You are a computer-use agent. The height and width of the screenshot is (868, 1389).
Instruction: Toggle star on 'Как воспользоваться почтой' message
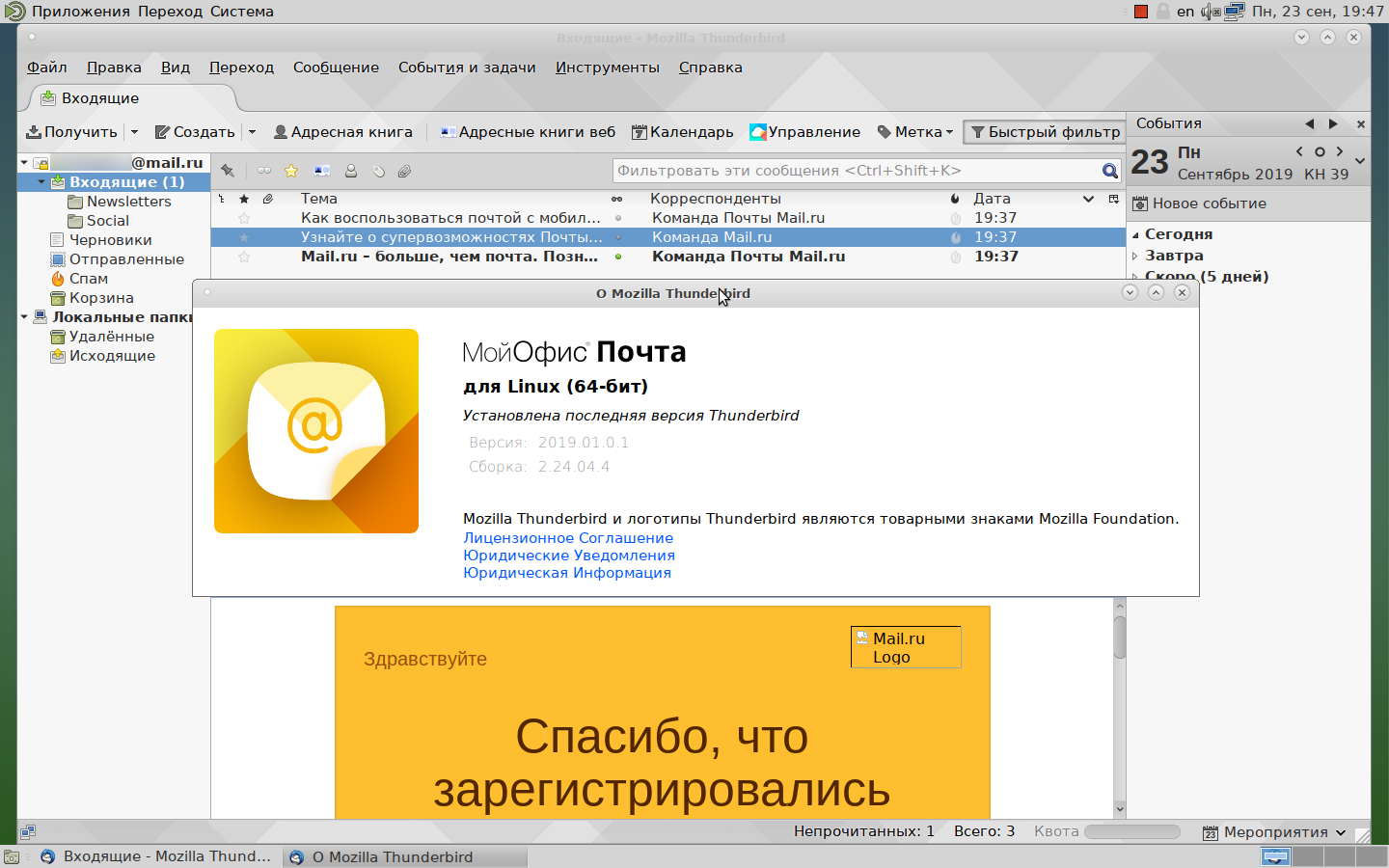[244, 218]
